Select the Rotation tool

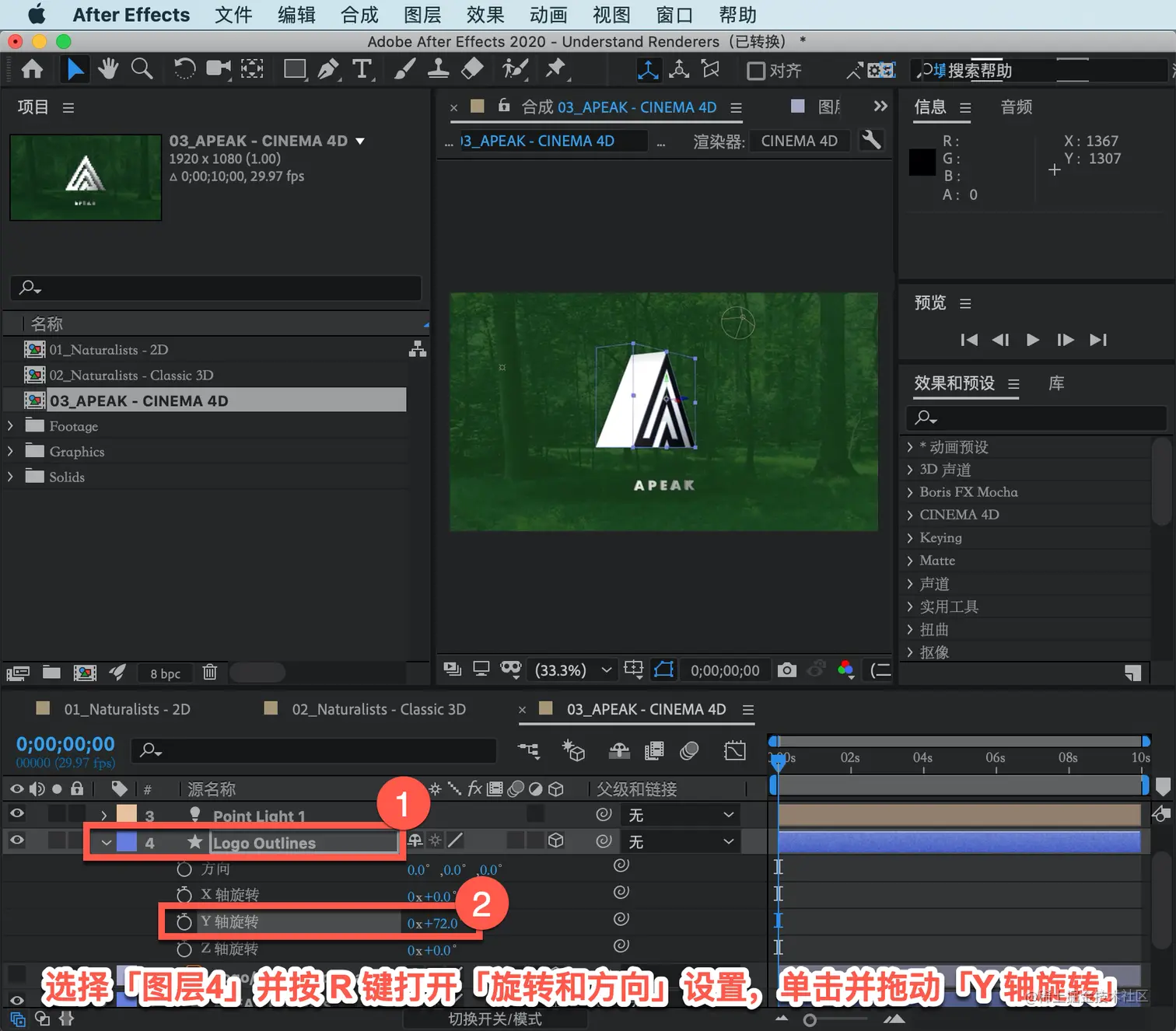tap(184, 69)
